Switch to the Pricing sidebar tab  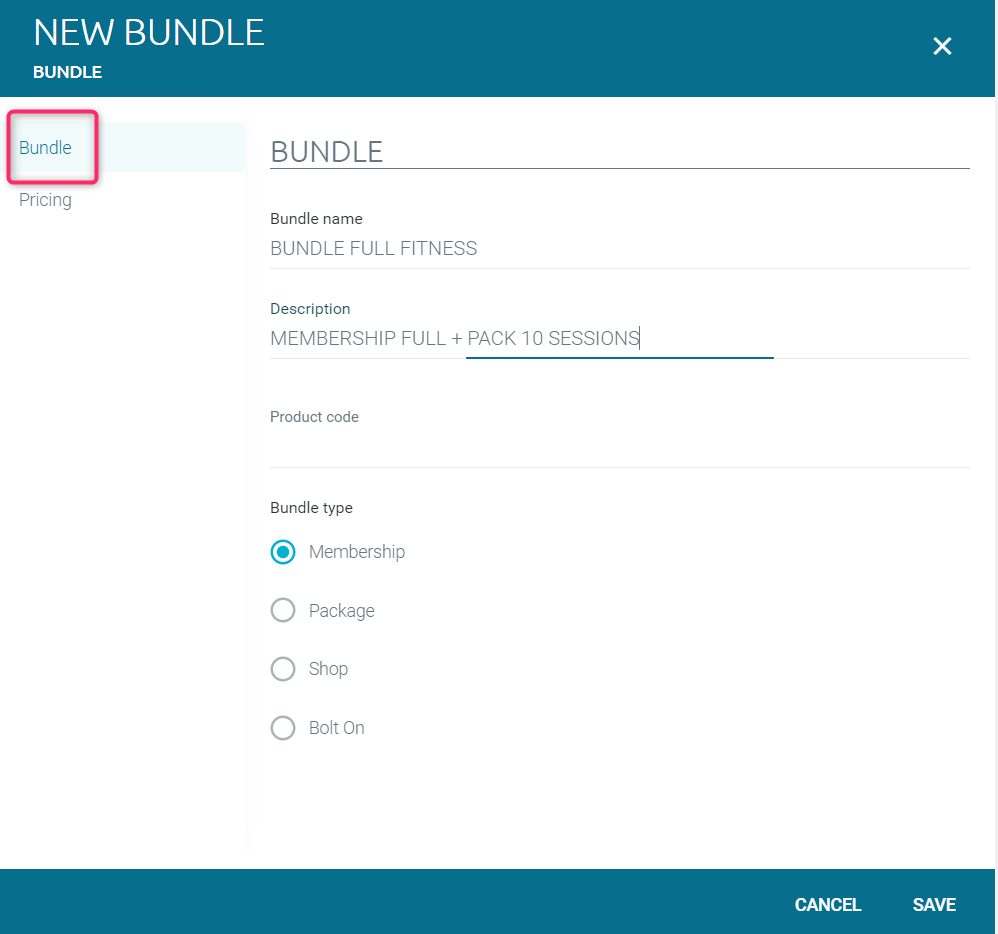[x=45, y=200]
